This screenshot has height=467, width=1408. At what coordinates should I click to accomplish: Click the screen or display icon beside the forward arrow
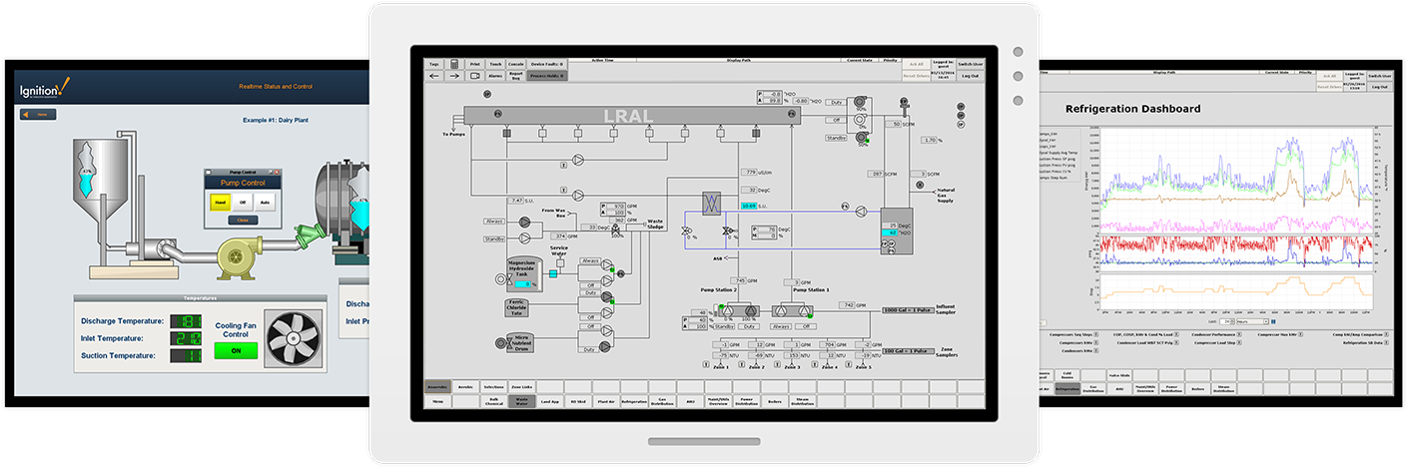tap(474, 76)
